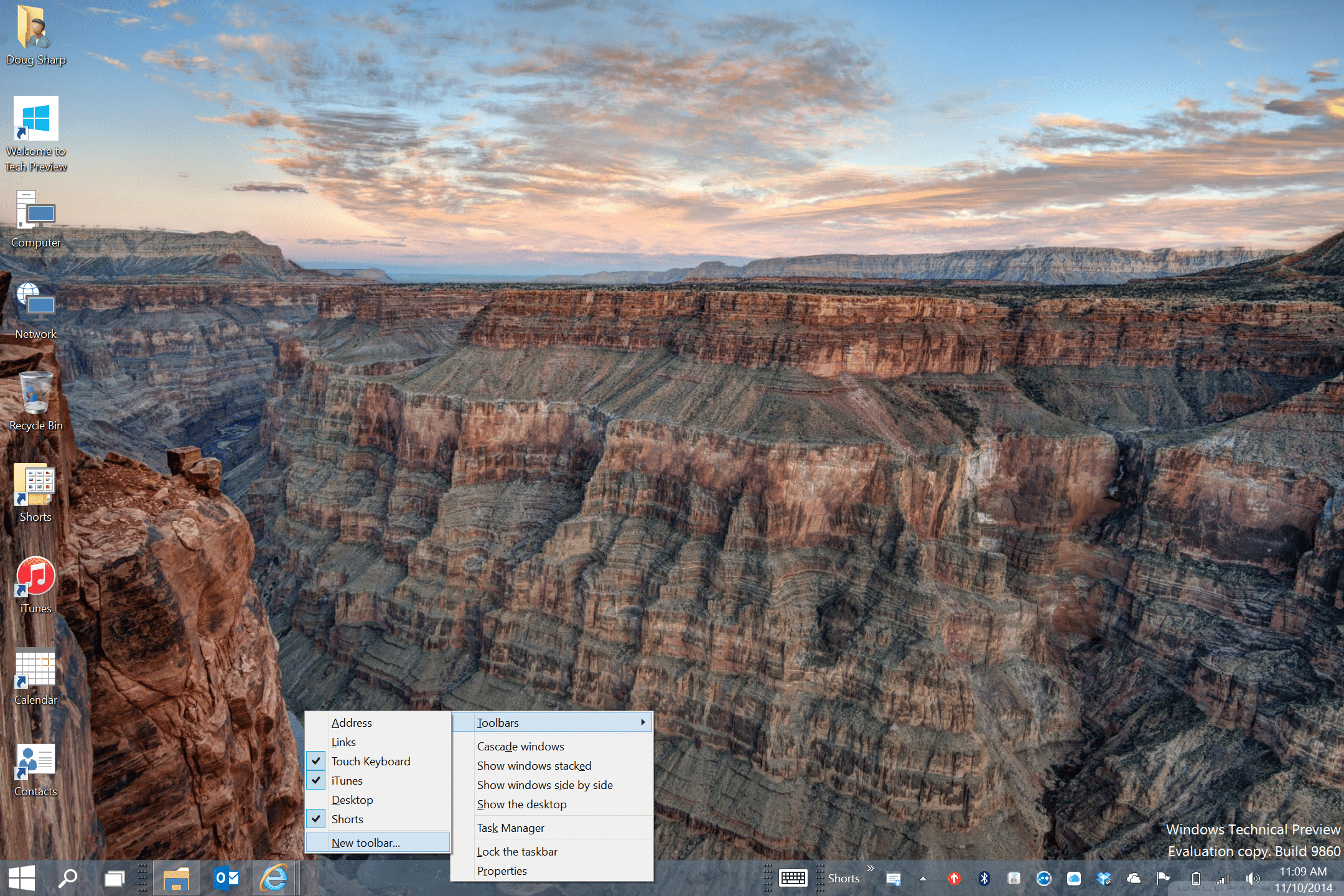
Task: Open OneDrive cloud tray icon
Action: tap(1133, 879)
